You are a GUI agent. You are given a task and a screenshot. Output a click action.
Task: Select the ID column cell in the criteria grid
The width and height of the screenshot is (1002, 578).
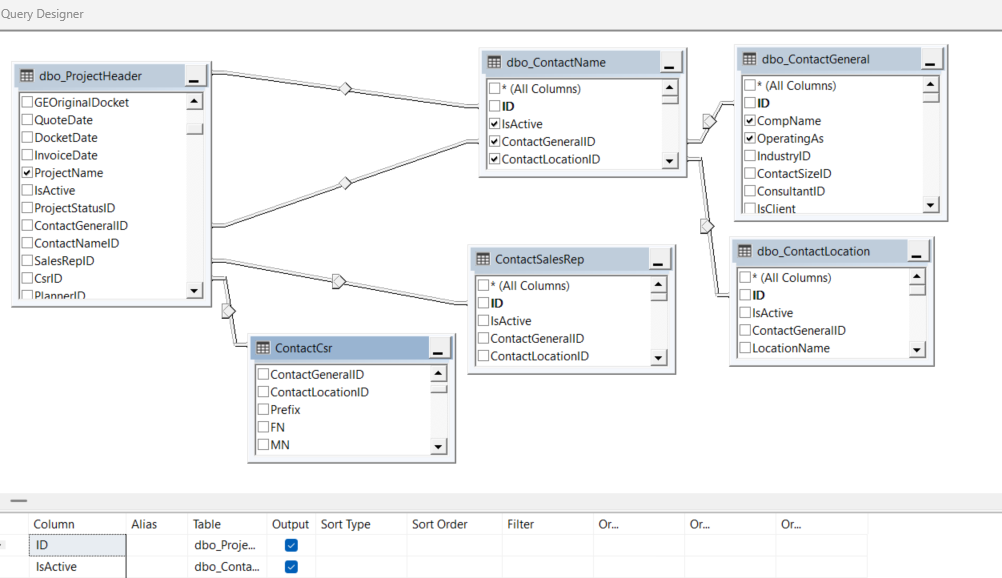(x=78, y=545)
